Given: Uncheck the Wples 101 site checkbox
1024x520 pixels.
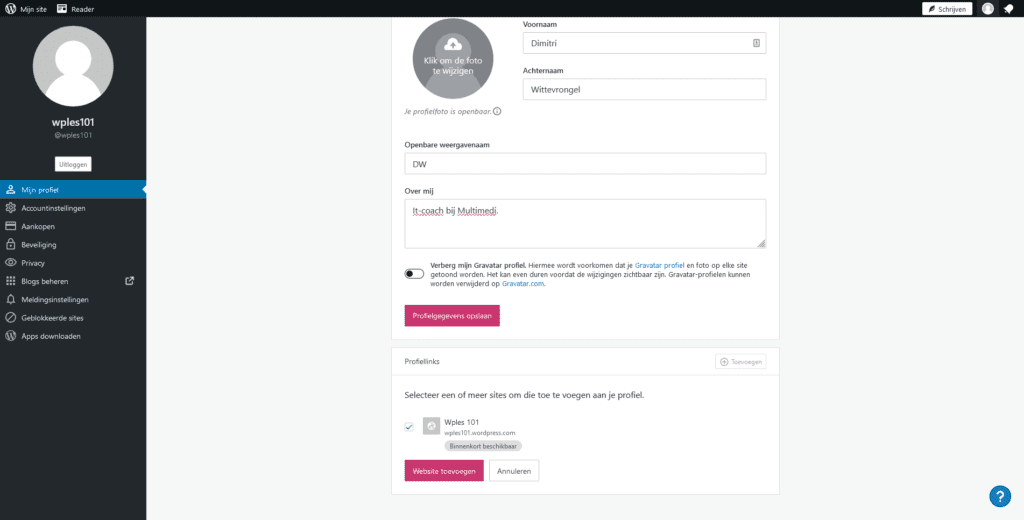Looking at the screenshot, I should [x=409, y=427].
